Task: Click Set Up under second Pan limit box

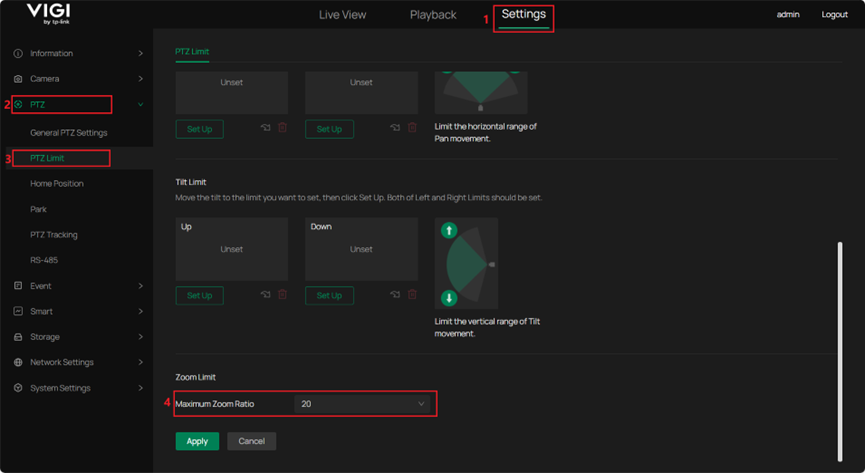Action: 329,129
